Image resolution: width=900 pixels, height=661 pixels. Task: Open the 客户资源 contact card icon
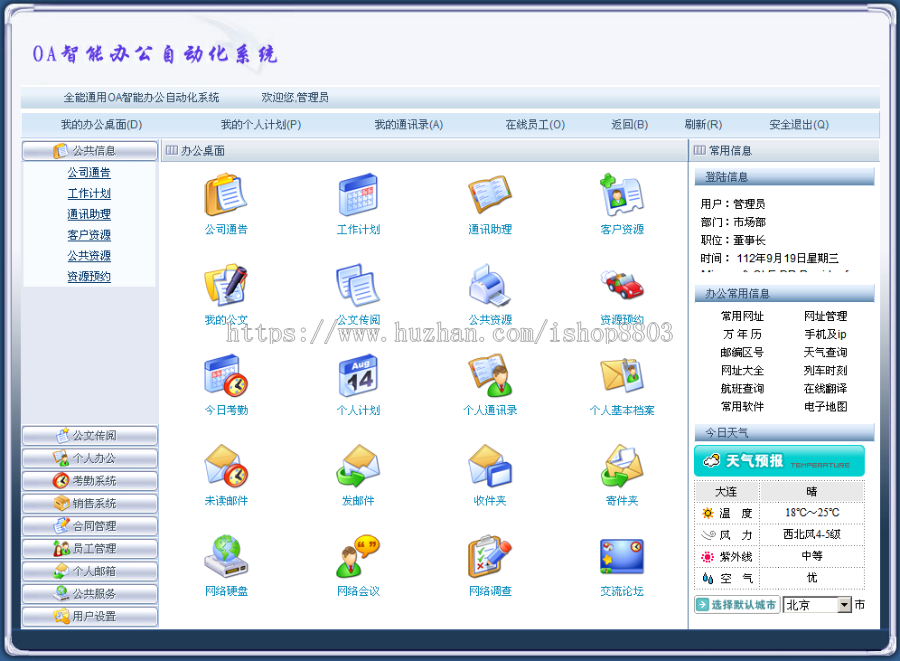click(622, 196)
